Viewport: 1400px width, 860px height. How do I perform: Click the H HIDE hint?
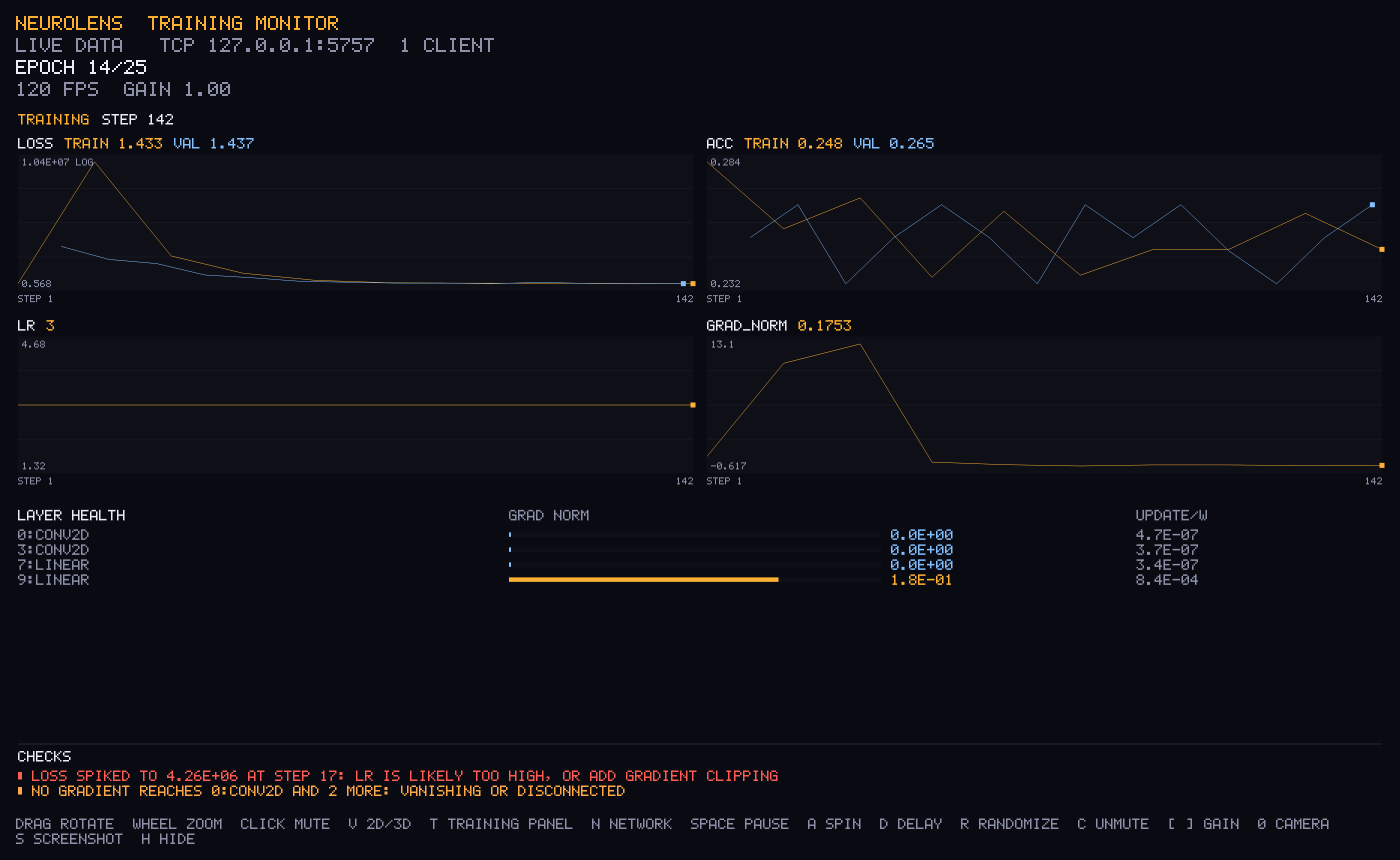tap(167, 839)
